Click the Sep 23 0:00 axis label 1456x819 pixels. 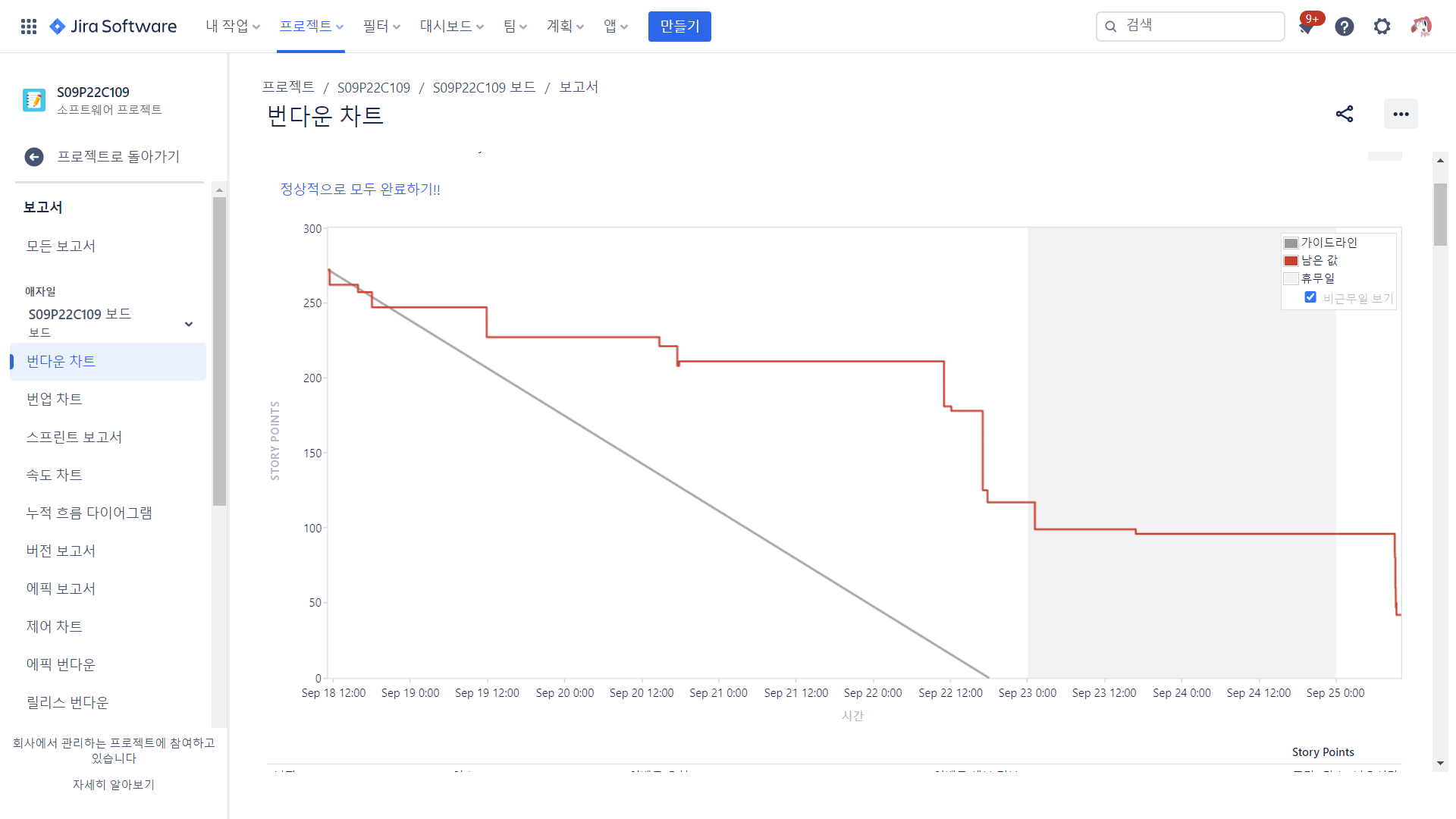(x=1027, y=693)
